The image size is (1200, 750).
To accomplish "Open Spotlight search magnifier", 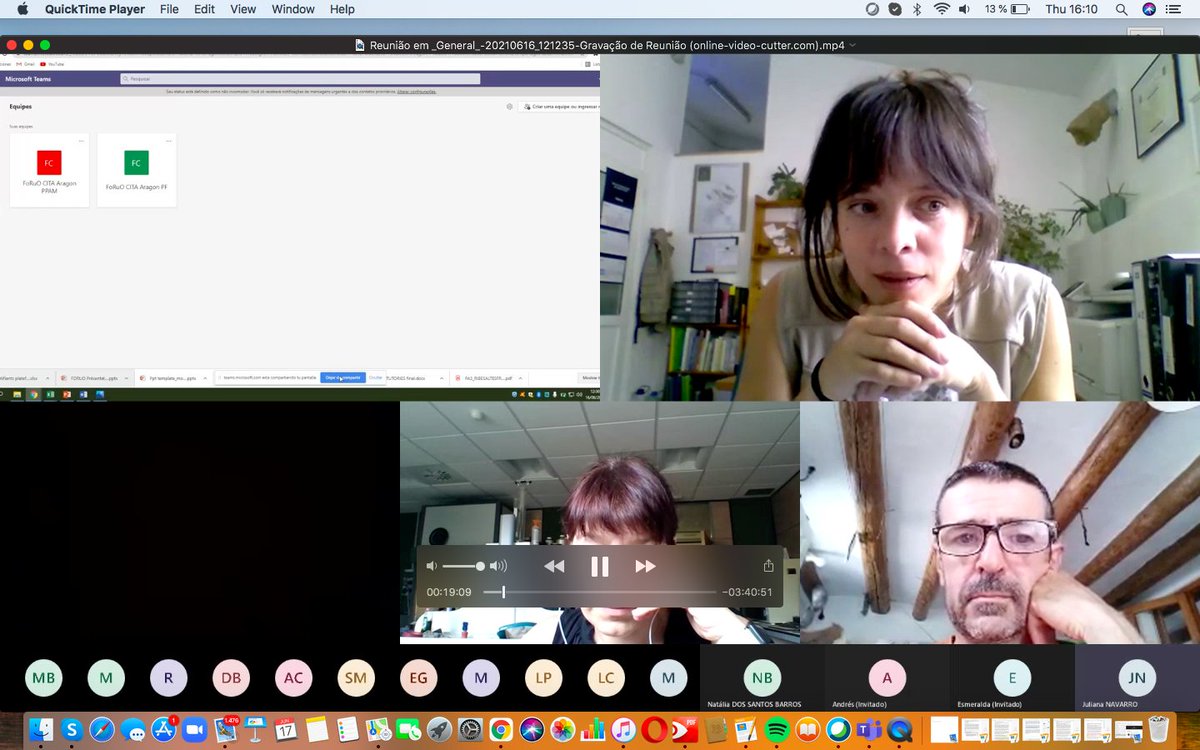I will pos(1123,9).
